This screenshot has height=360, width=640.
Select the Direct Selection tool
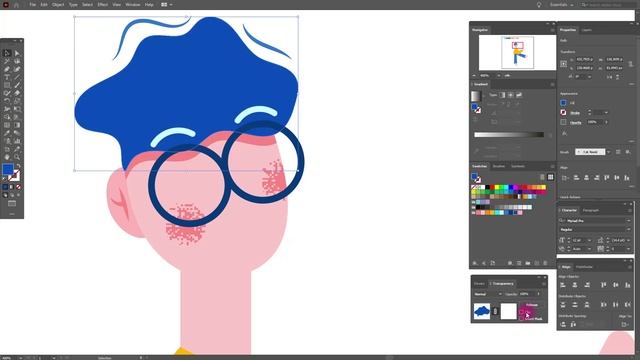[17, 53]
